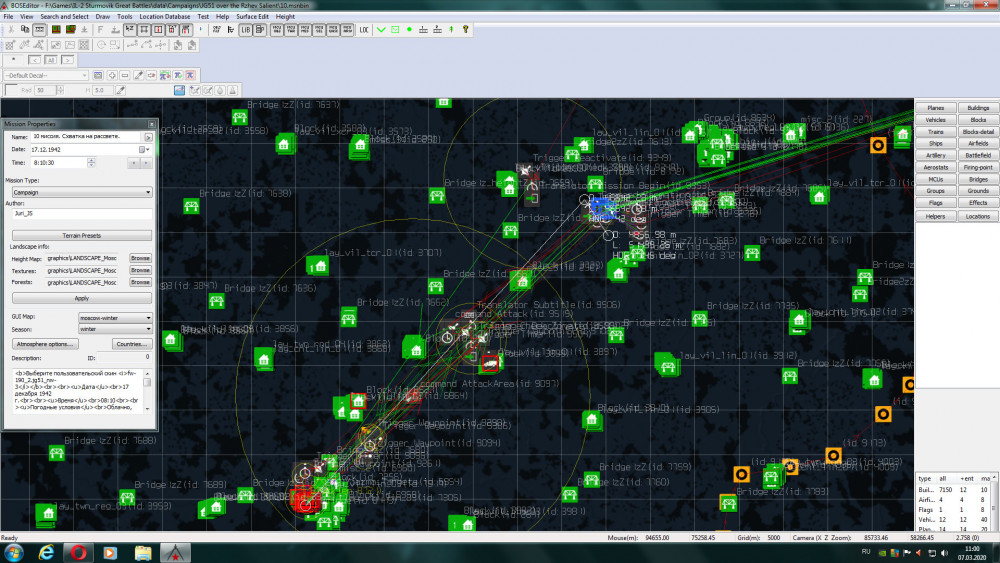This screenshot has height=563, width=1000.
Task: Toggle the BP toolbar button next to LIB
Action: [260, 29]
